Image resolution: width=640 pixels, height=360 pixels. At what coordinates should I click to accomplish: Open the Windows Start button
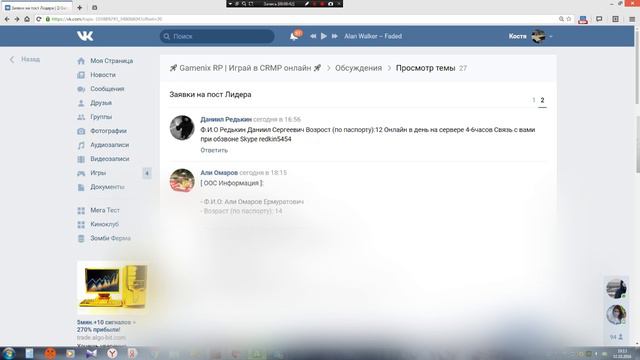9,353
